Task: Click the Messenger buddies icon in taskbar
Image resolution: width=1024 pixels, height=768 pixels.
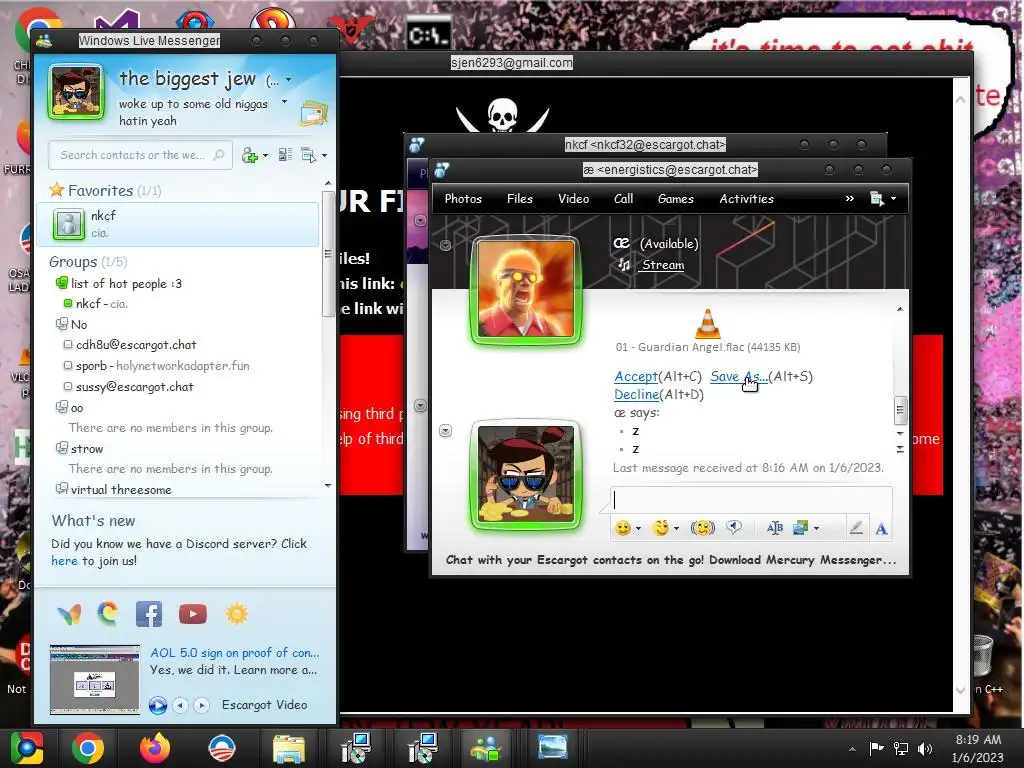Action: tap(486, 748)
